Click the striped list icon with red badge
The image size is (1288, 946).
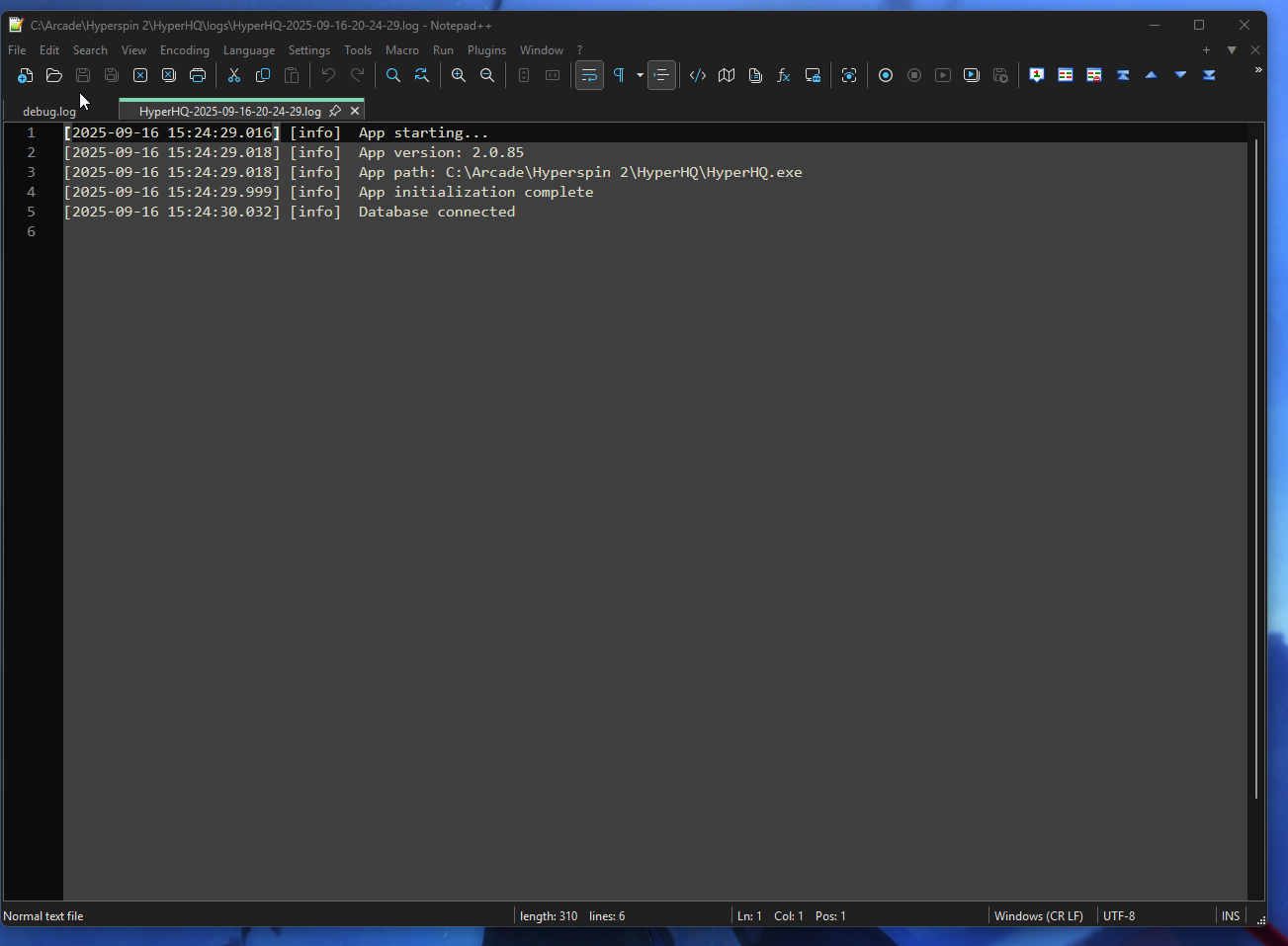(1094, 75)
